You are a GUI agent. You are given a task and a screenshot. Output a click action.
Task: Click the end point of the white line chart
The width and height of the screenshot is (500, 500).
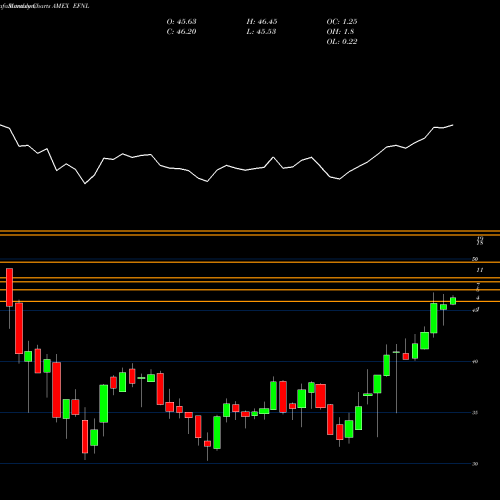coord(453,125)
